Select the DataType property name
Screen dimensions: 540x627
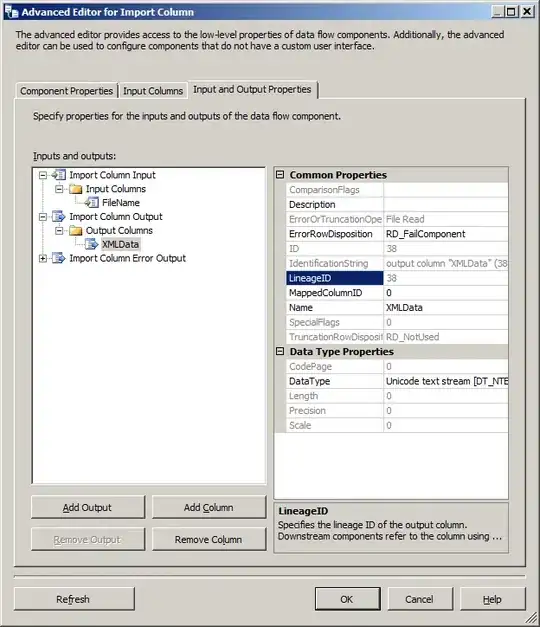coord(310,381)
